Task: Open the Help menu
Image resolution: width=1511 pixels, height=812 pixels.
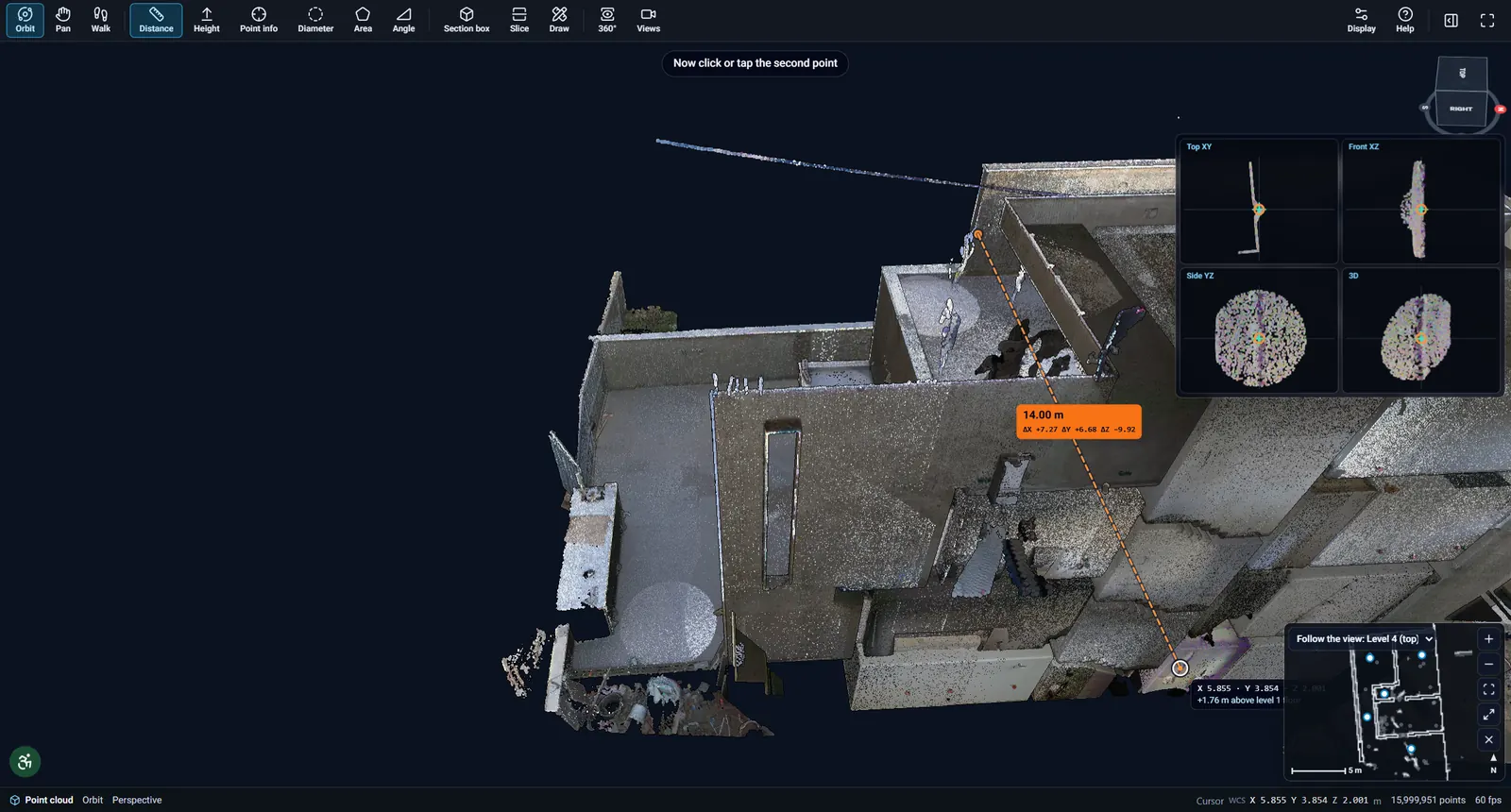Action: (1405, 20)
